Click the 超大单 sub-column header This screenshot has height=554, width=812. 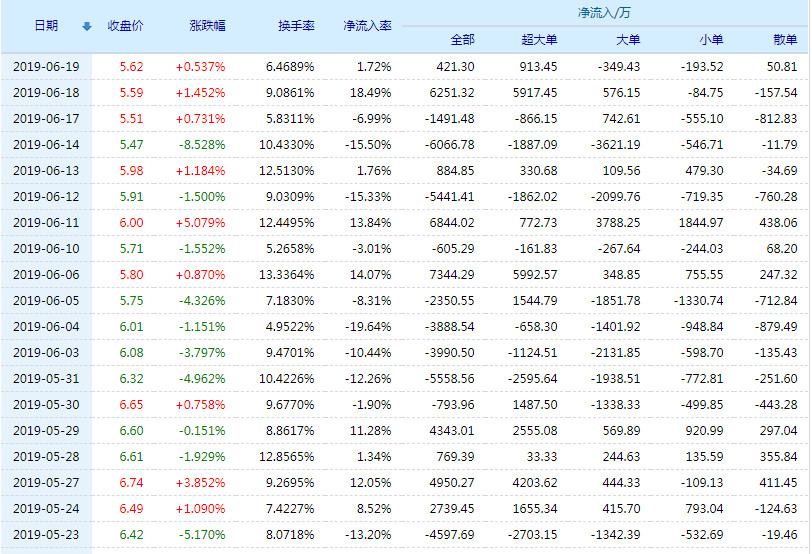point(539,39)
